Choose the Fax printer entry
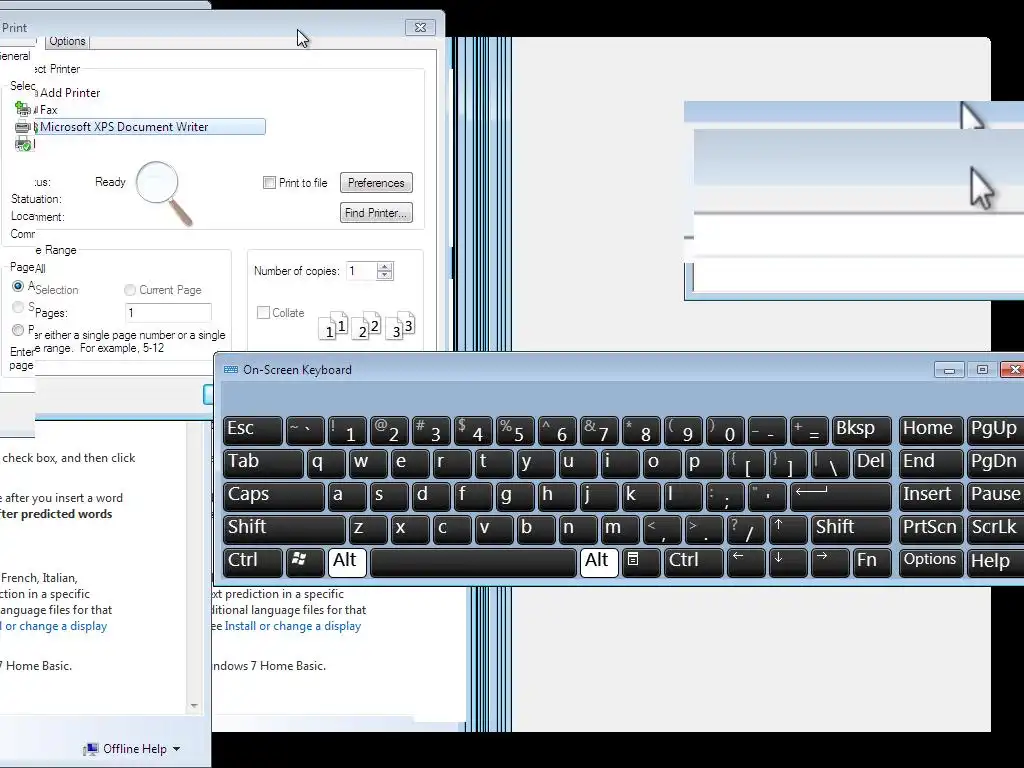The image size is (1024, 768). point(49,110)
